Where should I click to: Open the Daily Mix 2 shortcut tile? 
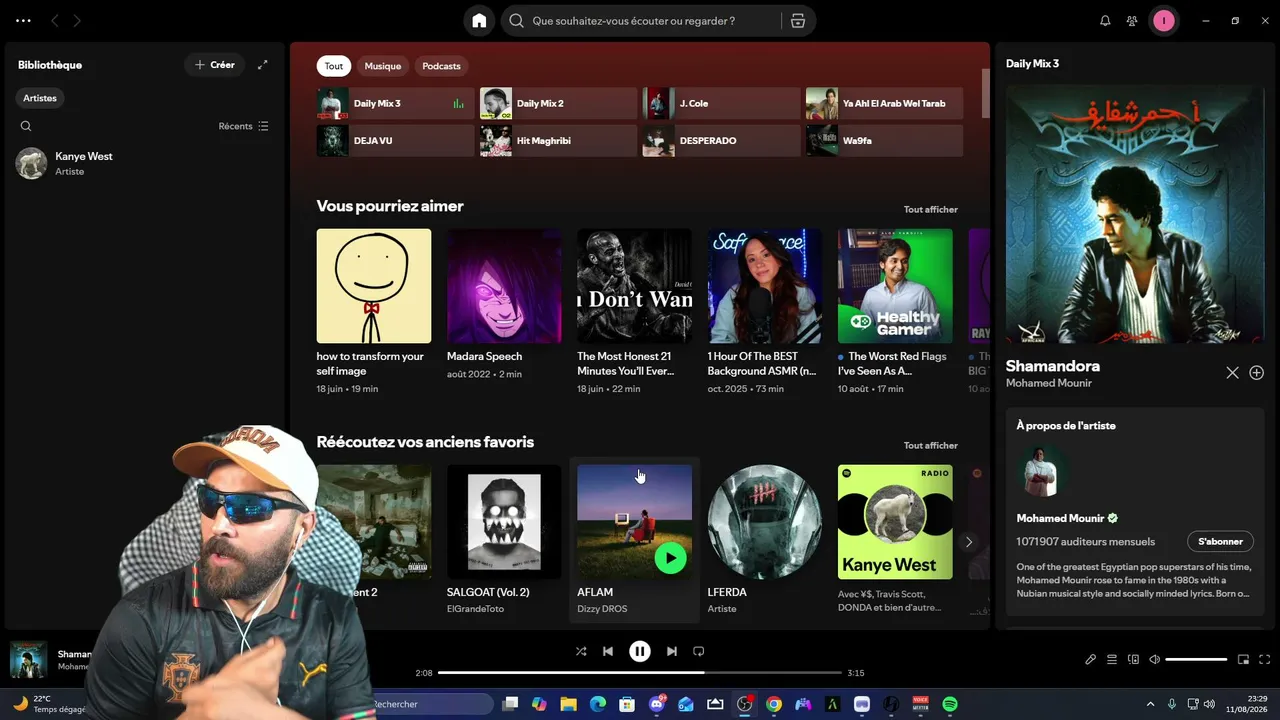(558, 103)
